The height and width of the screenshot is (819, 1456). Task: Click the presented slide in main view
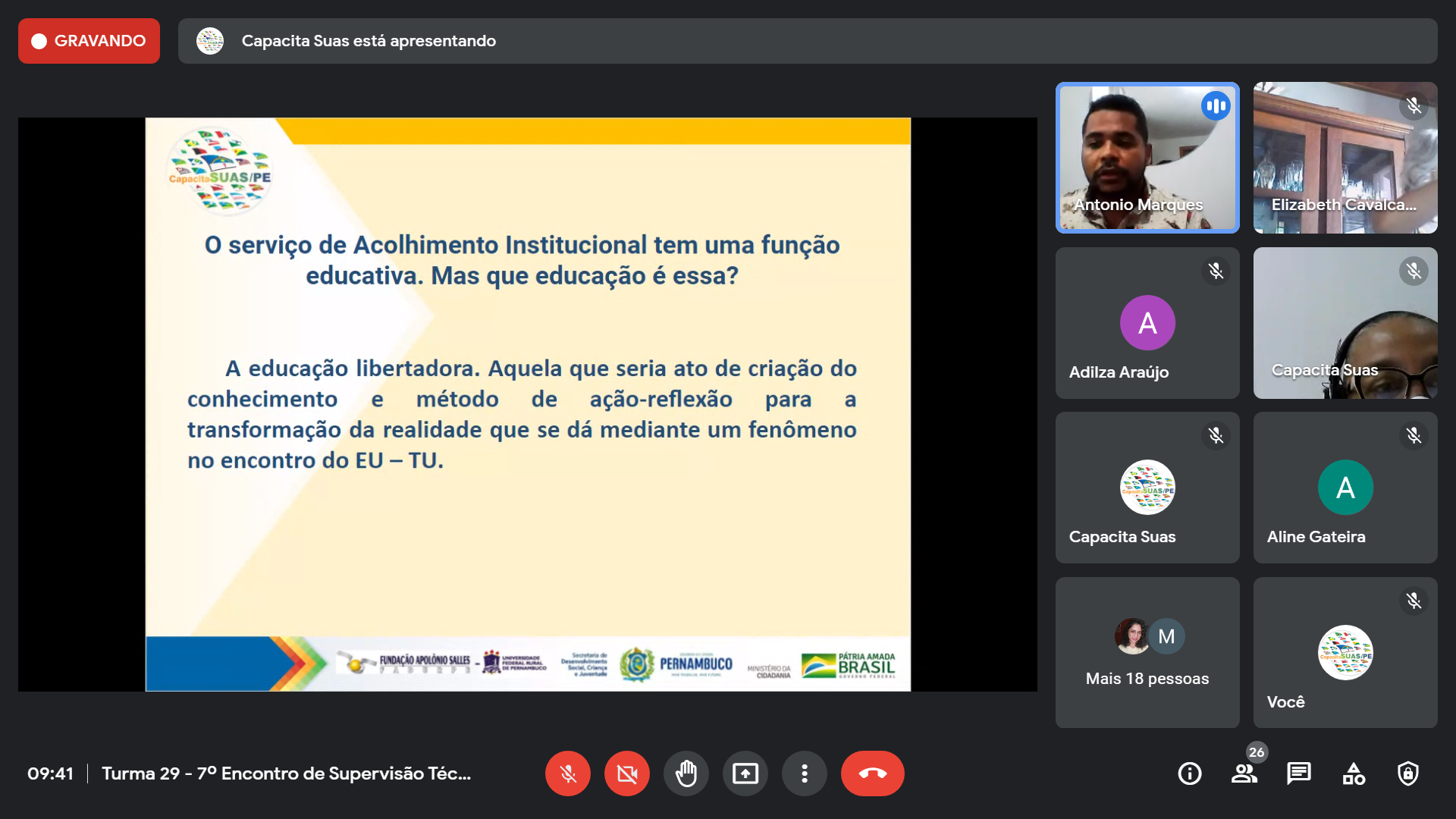coord(528,404)
